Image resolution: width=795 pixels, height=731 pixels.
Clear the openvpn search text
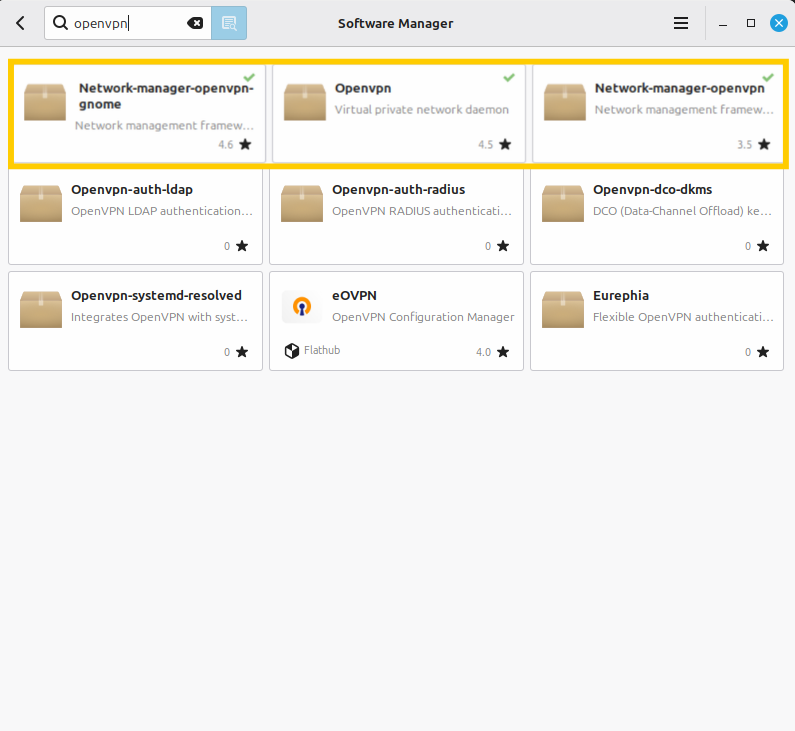195,23
